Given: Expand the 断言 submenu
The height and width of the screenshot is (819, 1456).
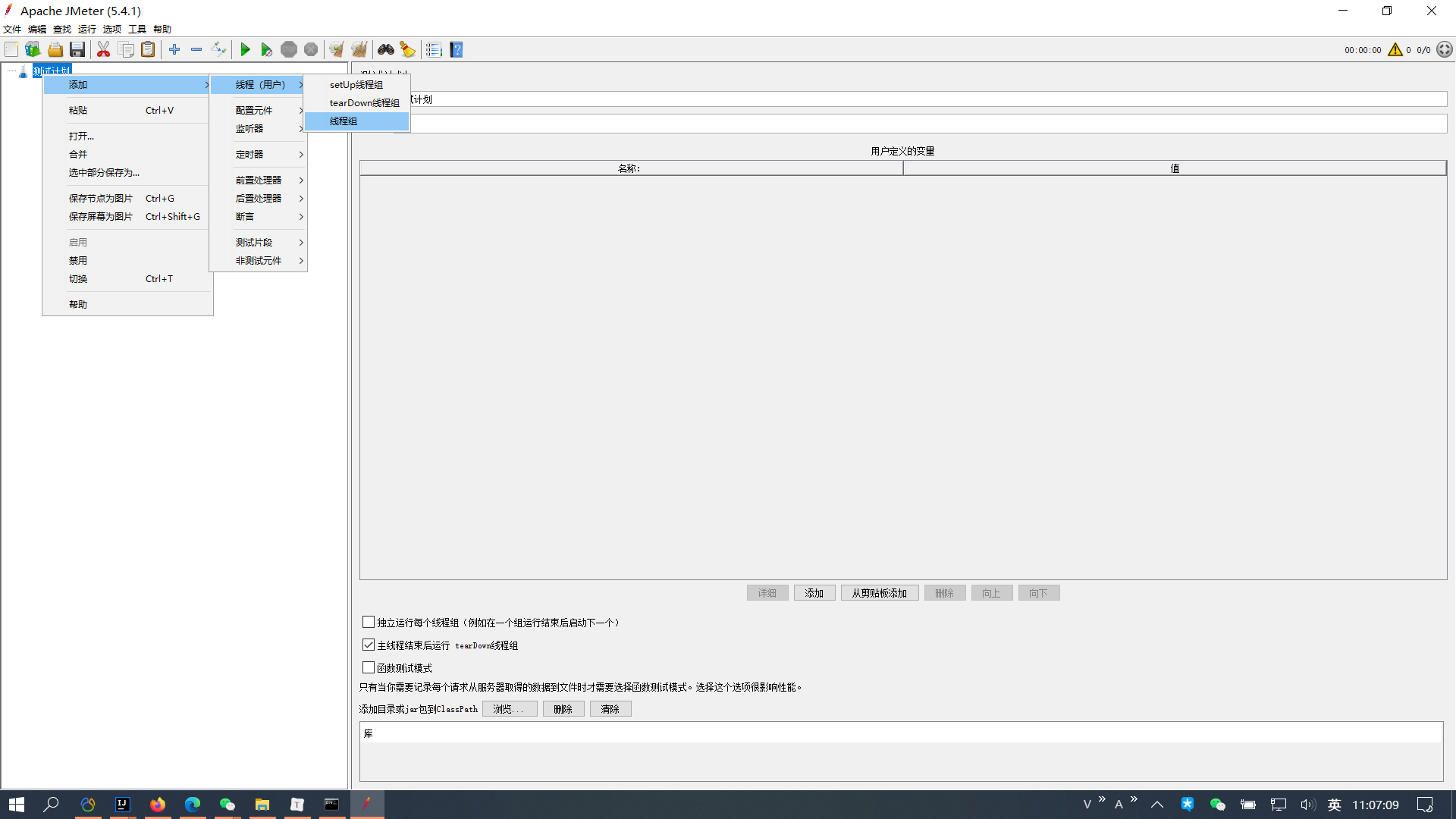Looking at the screenshot, I should click(258, 216).
